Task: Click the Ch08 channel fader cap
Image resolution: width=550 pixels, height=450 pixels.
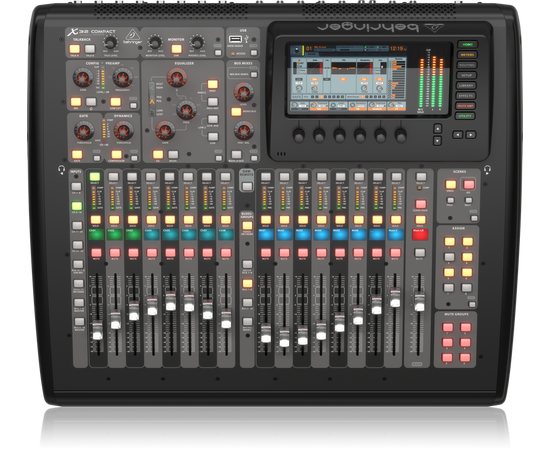Action: pos(226,319)
